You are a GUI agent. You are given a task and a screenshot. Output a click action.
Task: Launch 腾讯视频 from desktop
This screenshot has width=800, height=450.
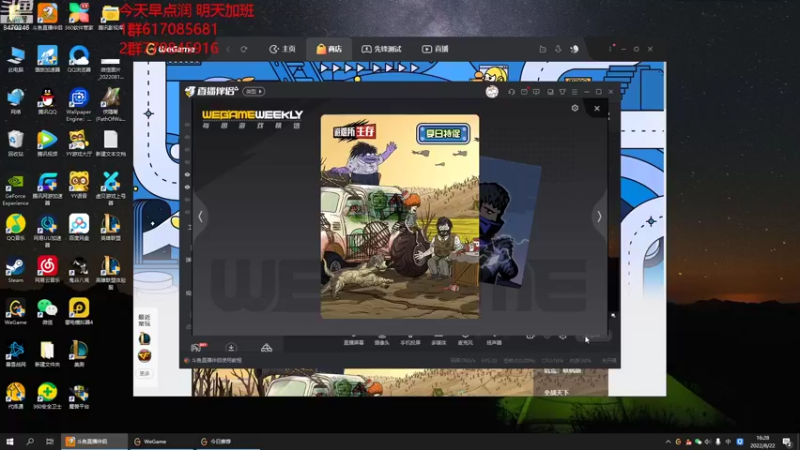click(47, 143)
